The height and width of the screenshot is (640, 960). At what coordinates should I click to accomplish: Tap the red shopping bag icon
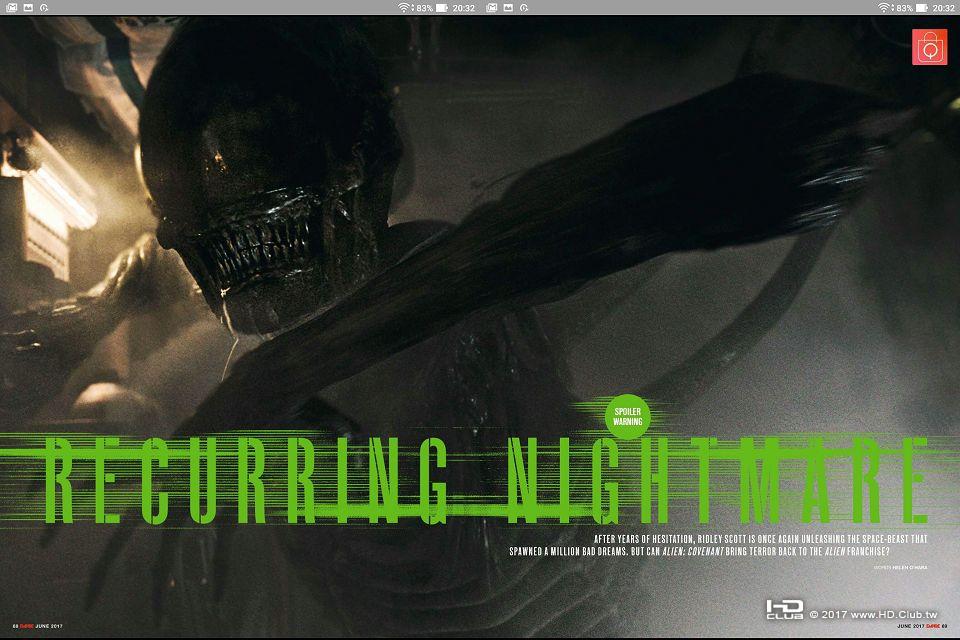929,47
